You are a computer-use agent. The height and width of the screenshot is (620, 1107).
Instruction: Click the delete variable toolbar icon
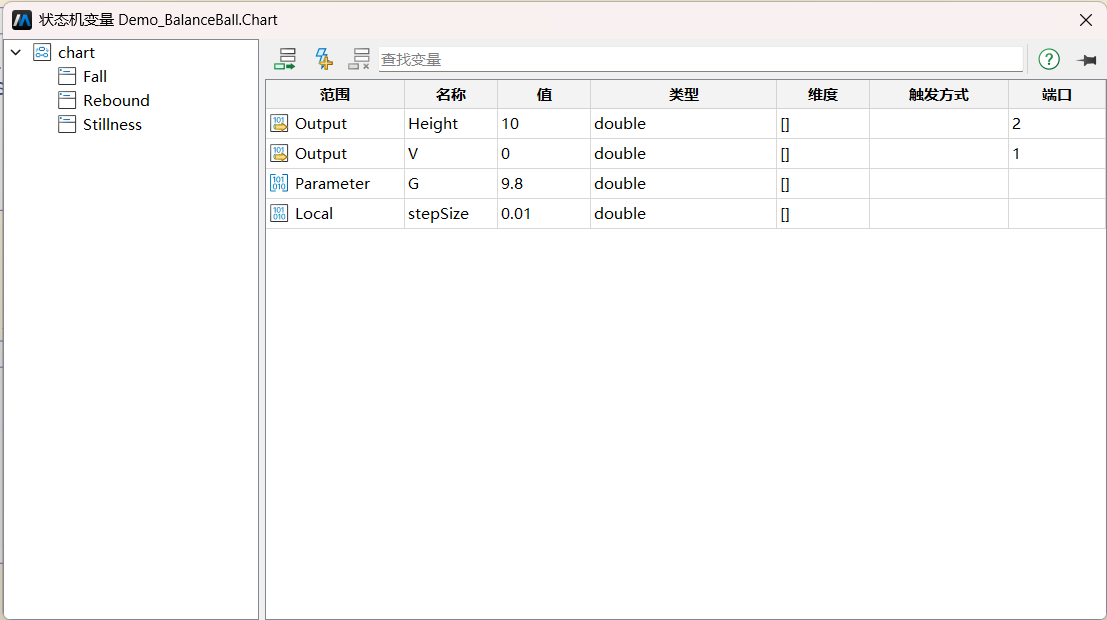(359, 59)
